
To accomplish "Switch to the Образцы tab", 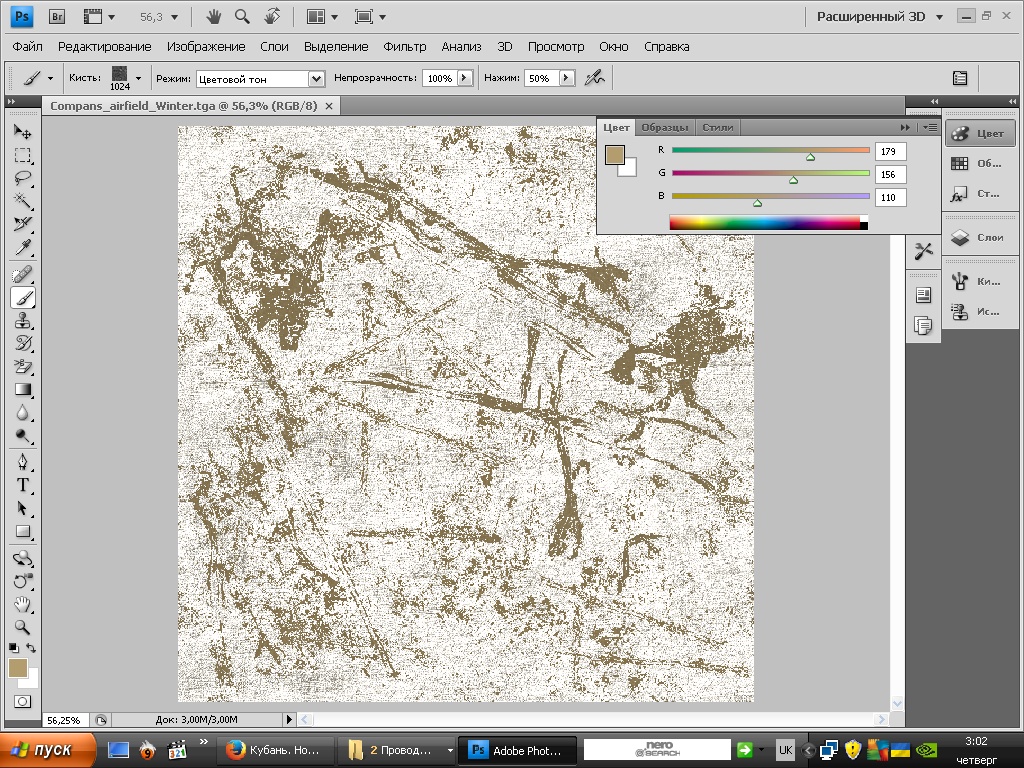I will pos(664,127).
